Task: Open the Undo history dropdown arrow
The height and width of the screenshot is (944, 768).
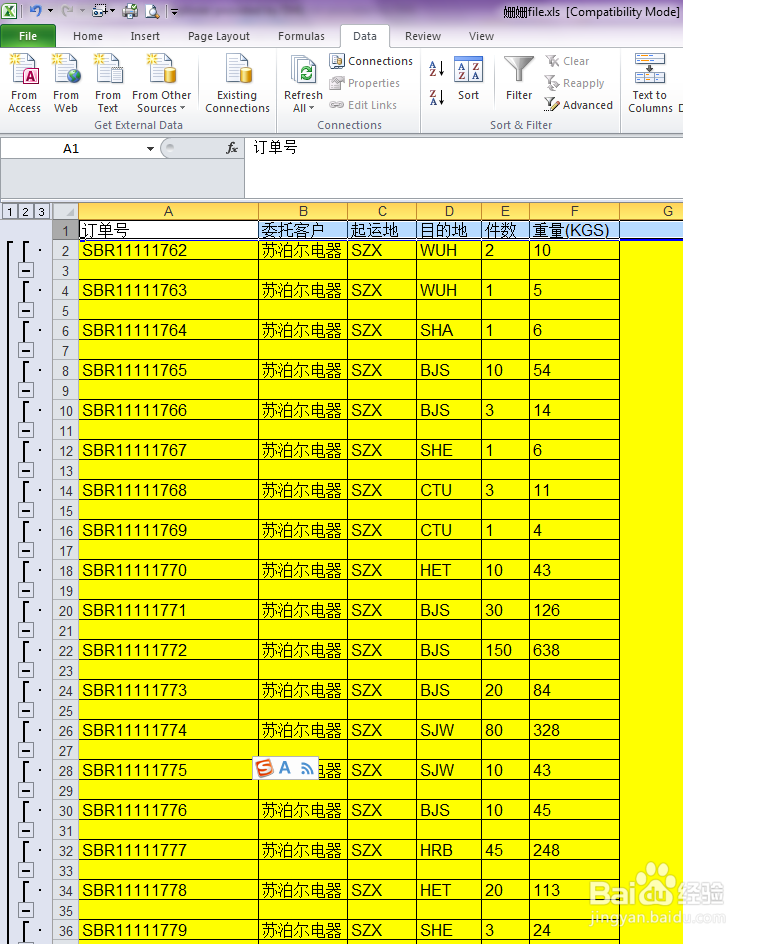Action: [50, 11]
